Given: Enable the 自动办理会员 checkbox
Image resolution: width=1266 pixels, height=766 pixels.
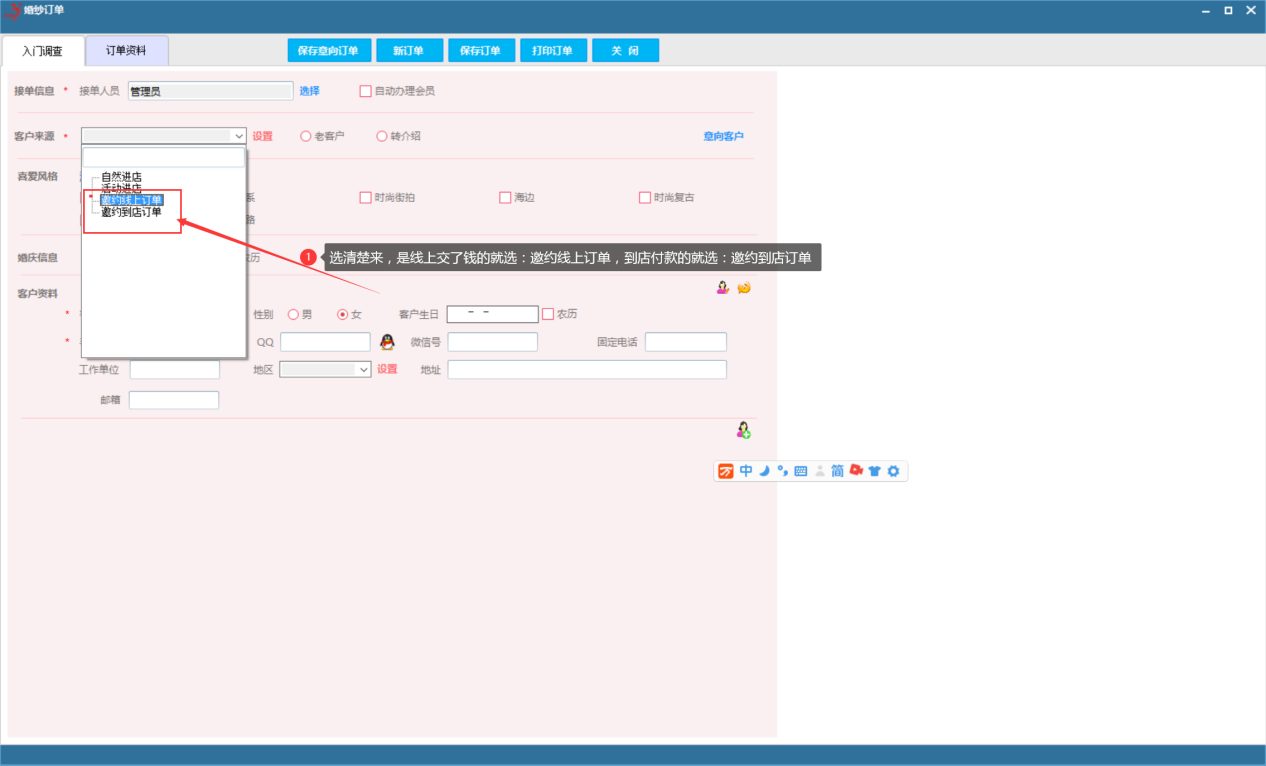Looking at the screenshot, I should coord(365,91).
